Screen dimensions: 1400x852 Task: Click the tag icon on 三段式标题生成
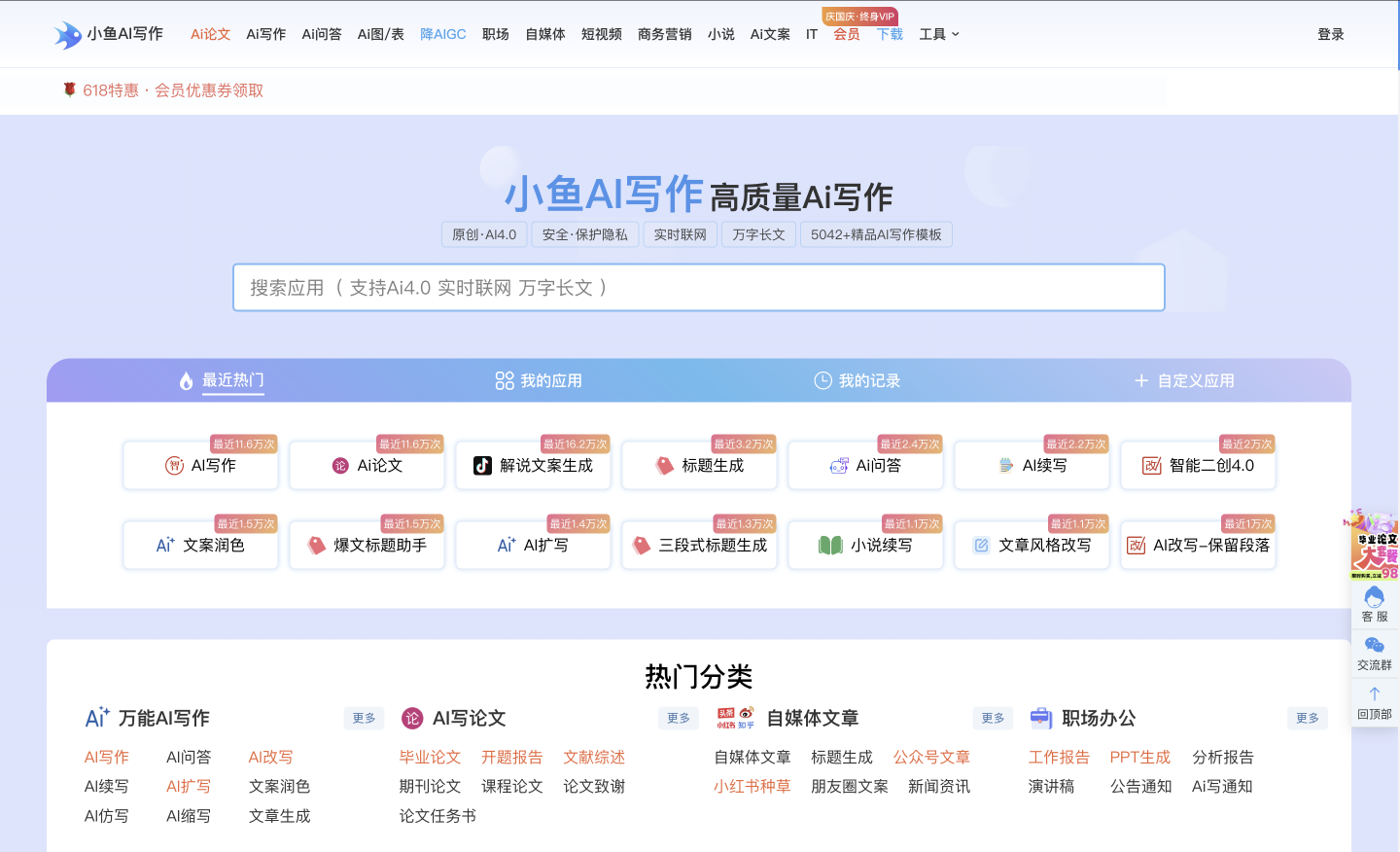click(642, 546)
